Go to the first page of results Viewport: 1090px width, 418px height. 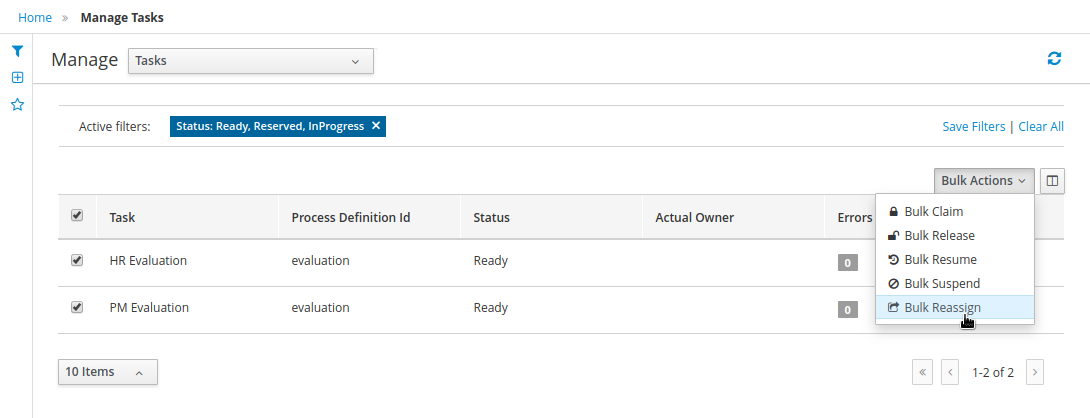point(922,372)
